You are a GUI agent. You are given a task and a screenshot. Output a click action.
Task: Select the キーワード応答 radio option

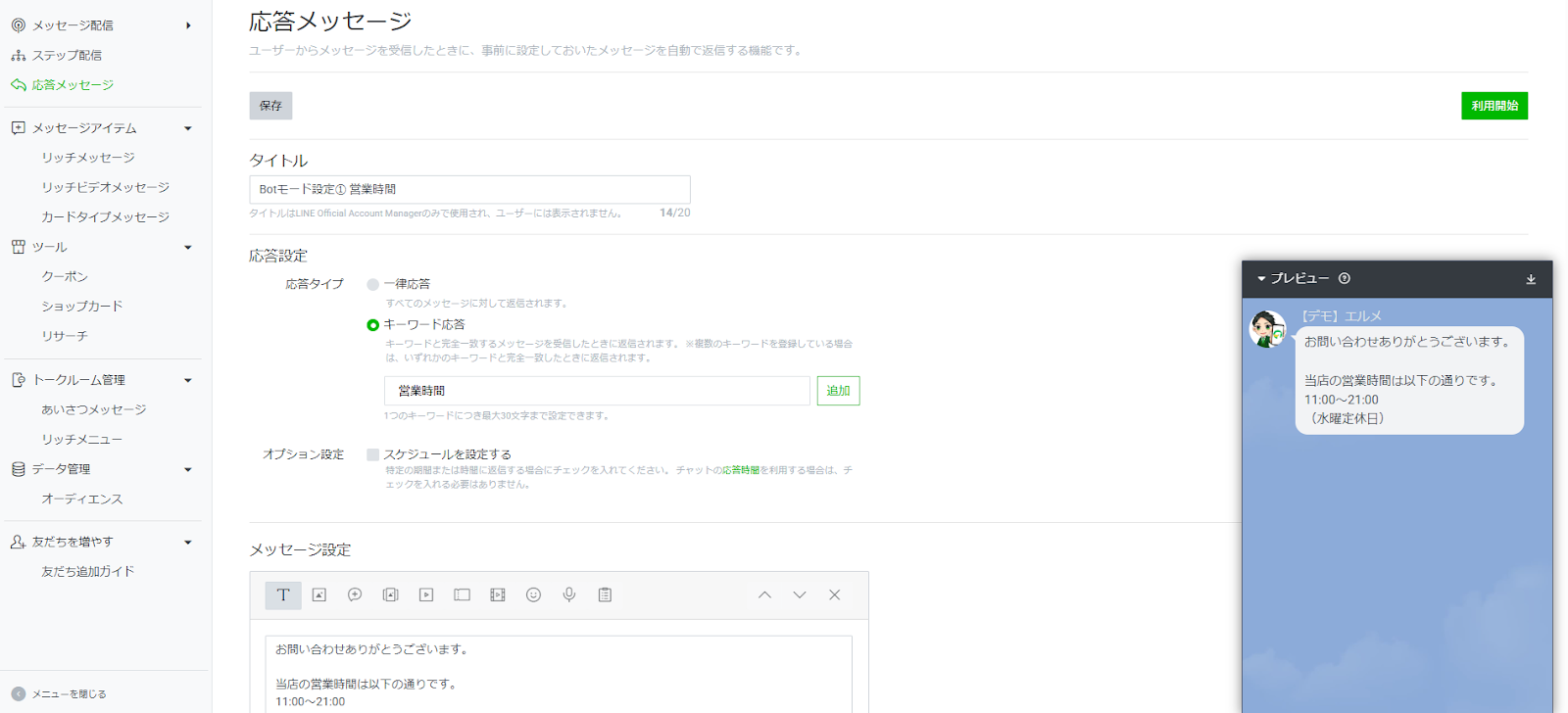[x=372, y=325]
